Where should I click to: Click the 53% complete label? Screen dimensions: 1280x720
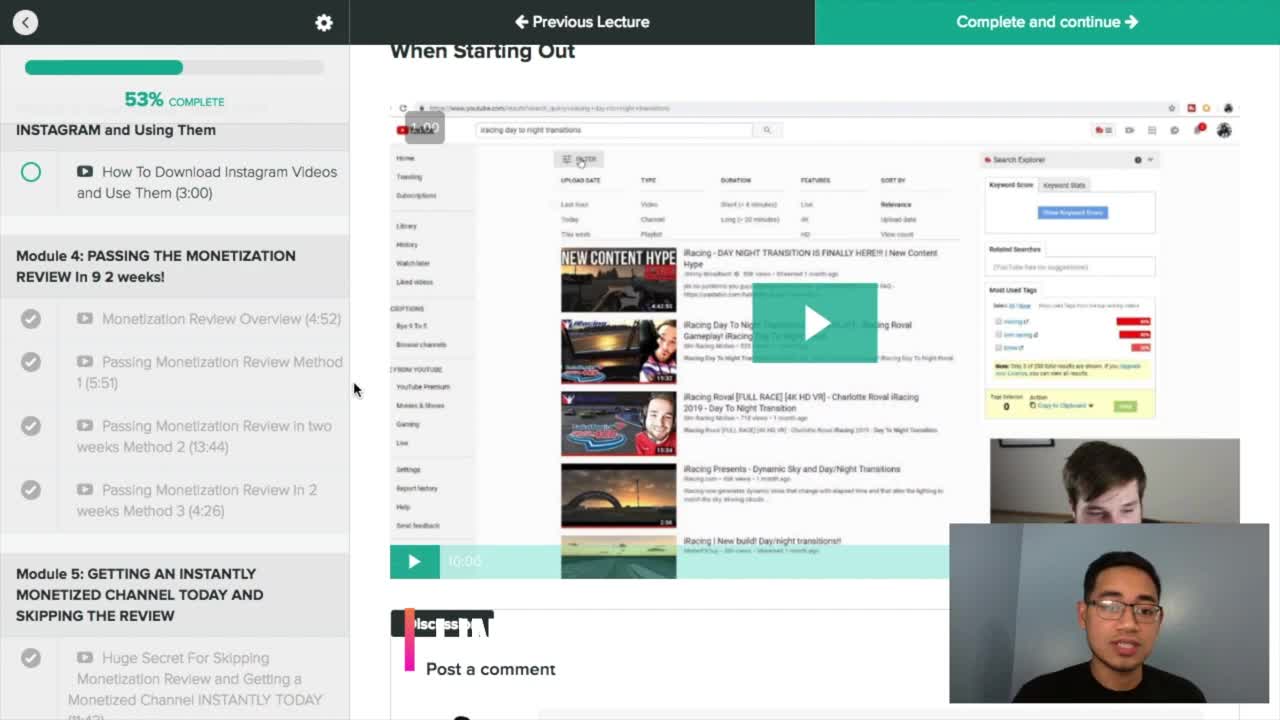click(174, 100)
